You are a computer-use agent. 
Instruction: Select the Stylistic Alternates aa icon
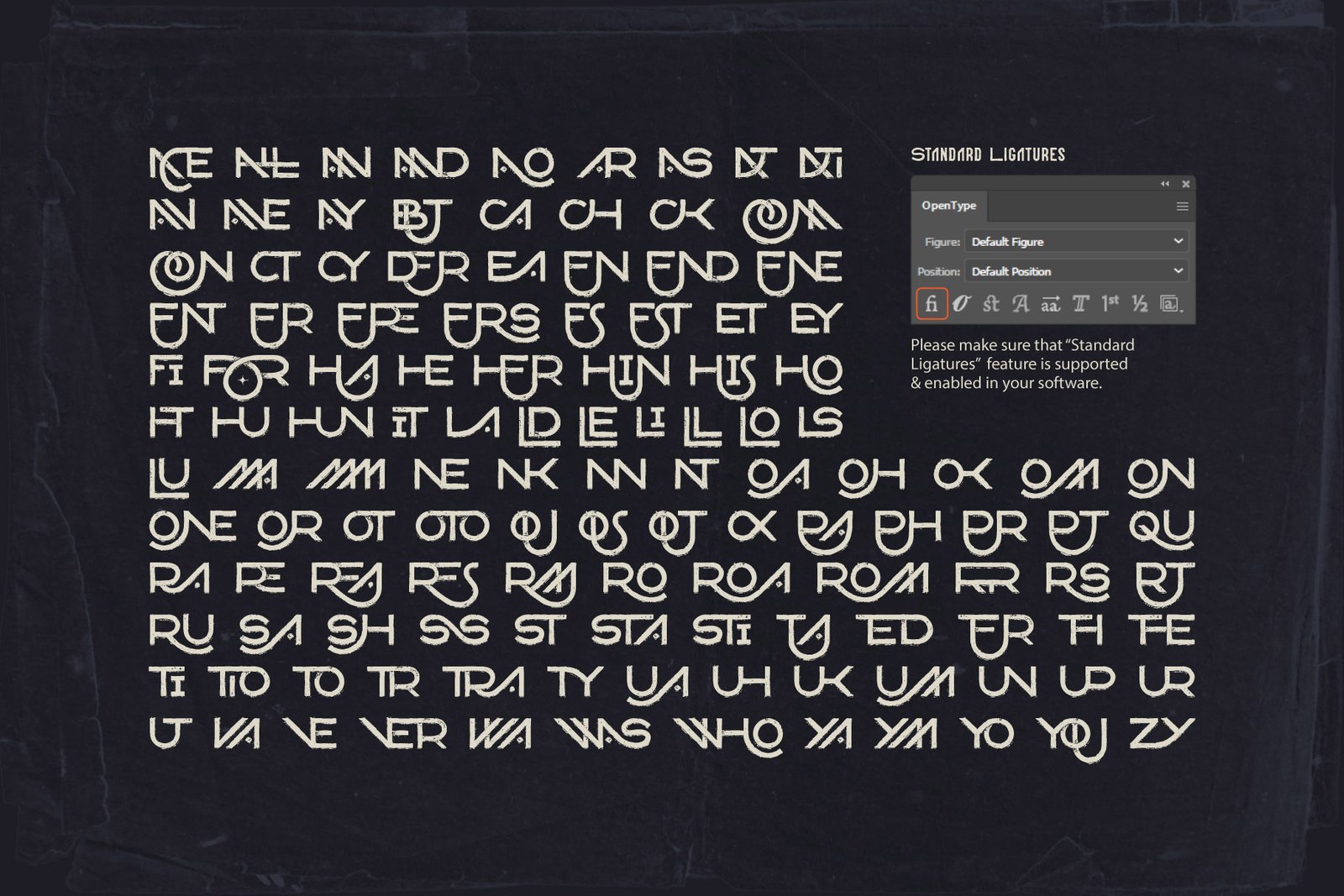[1050, 304]
